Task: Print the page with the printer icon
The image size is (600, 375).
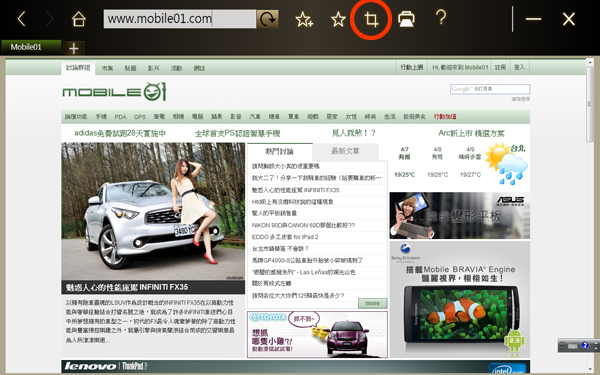Action: [x=406, y=19]
